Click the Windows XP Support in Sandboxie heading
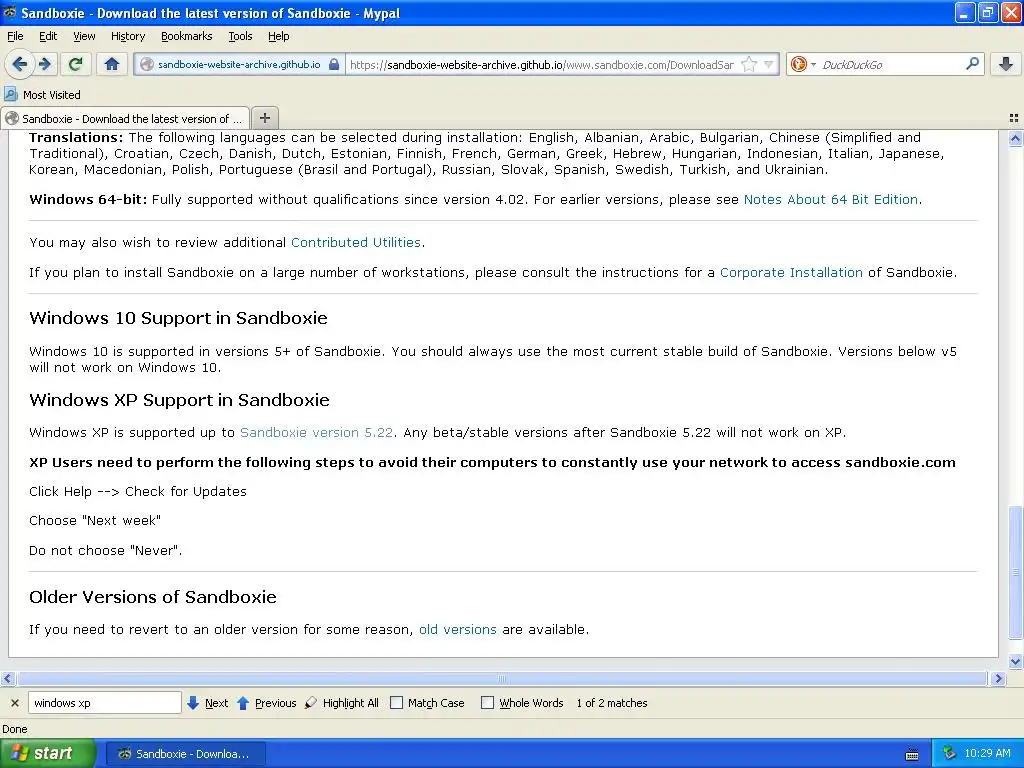 click(180, 400)
